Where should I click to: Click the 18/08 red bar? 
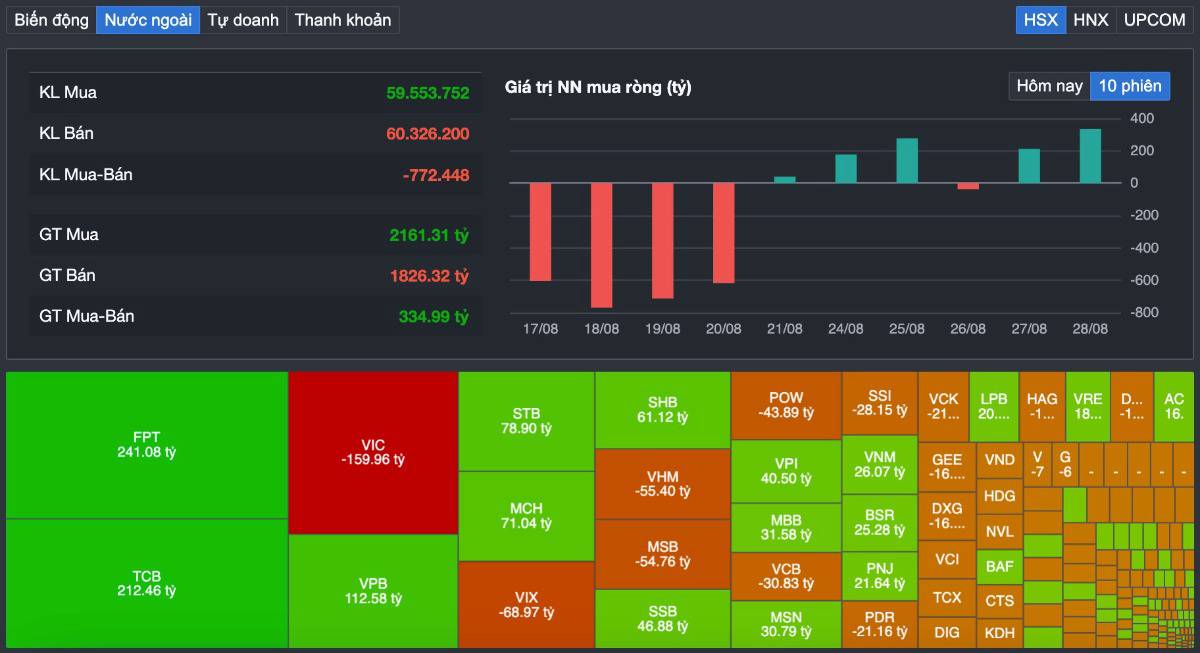602,245
